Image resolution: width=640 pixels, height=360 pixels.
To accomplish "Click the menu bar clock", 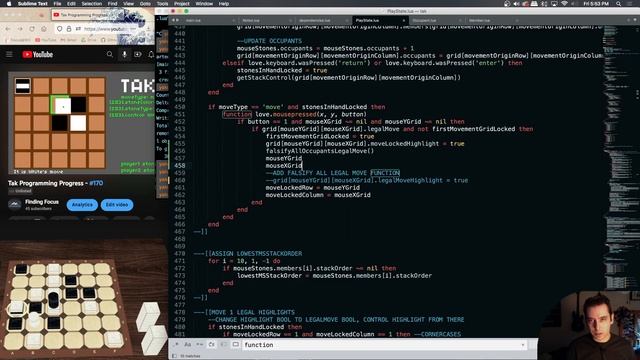I will point(596,4).
